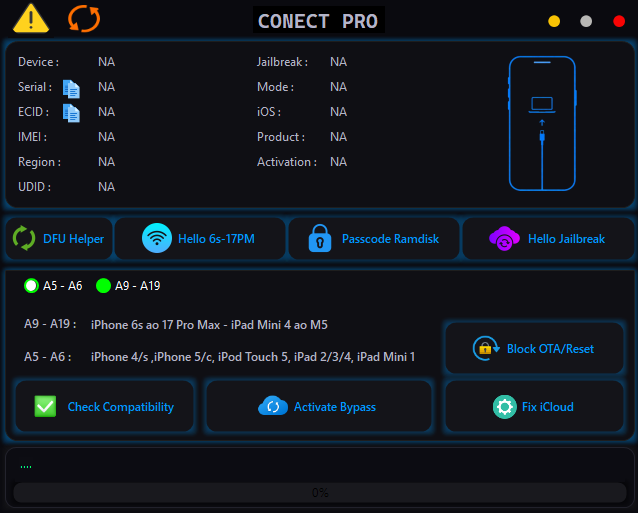Click Check Compatibility button
638x513 pixels.
(105, 406)
